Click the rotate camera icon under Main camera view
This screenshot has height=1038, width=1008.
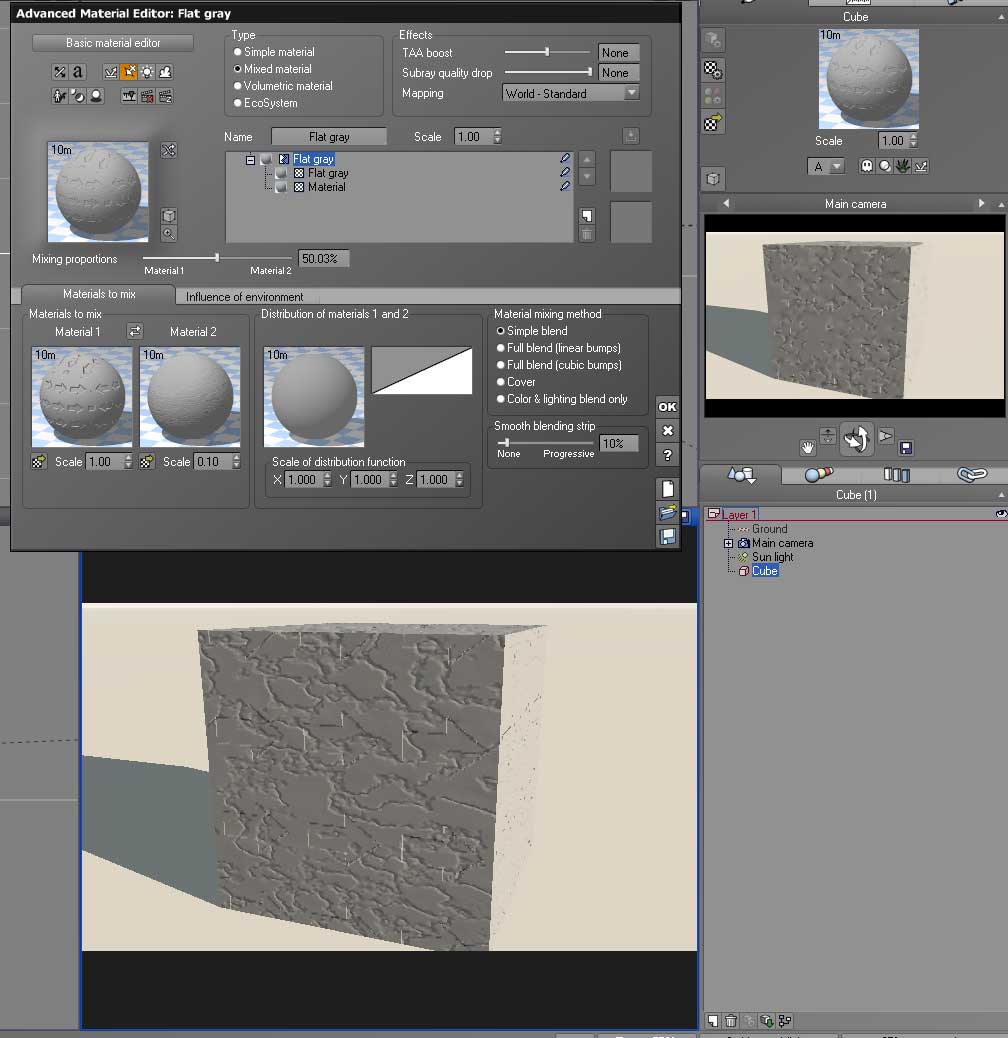[856, 439]
